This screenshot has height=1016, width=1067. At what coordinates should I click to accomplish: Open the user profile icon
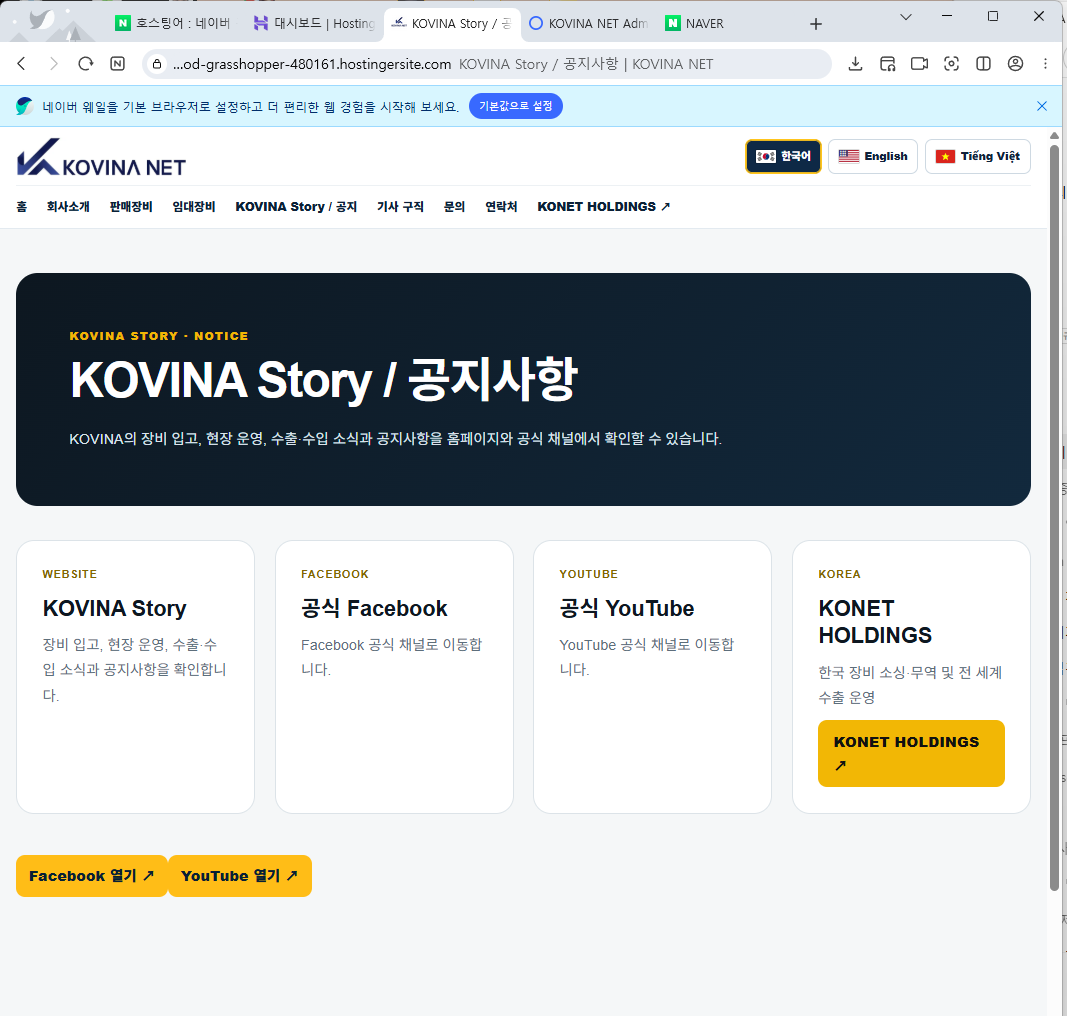[1015, 64]
